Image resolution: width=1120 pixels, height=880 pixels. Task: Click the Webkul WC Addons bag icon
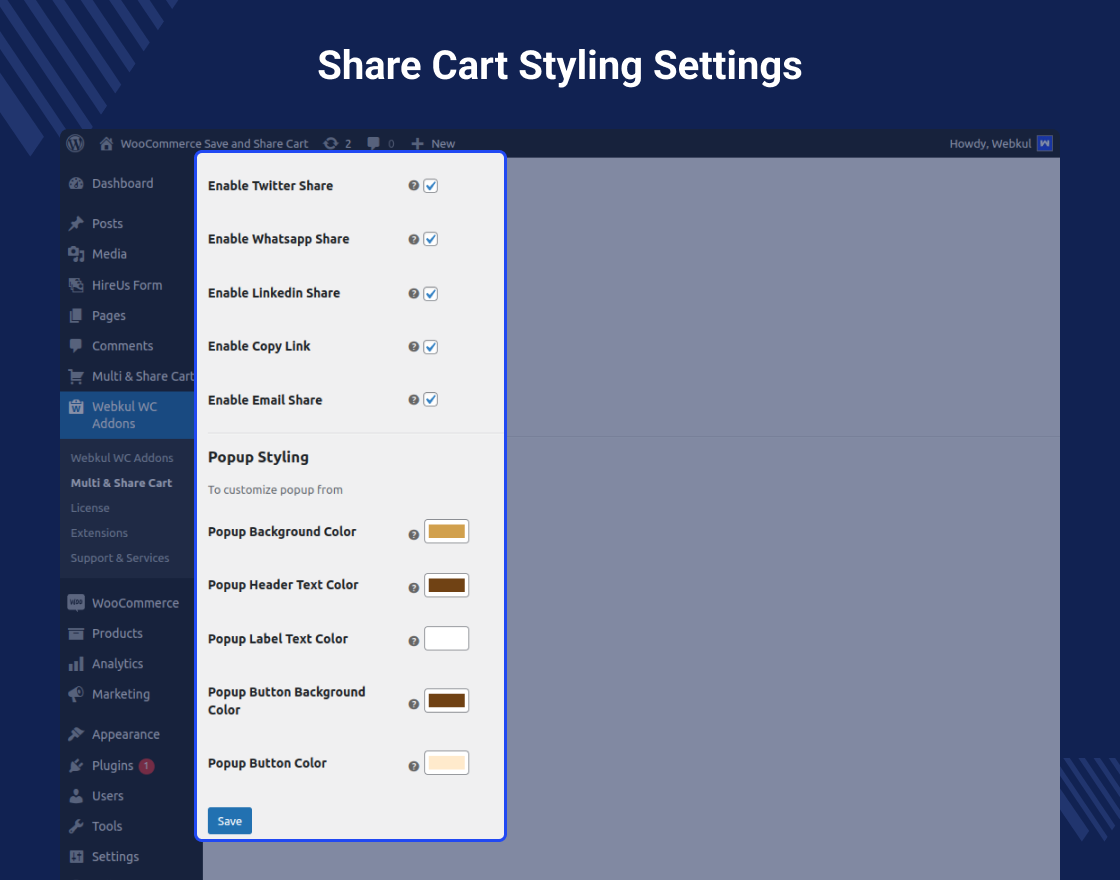coord(76,407)
